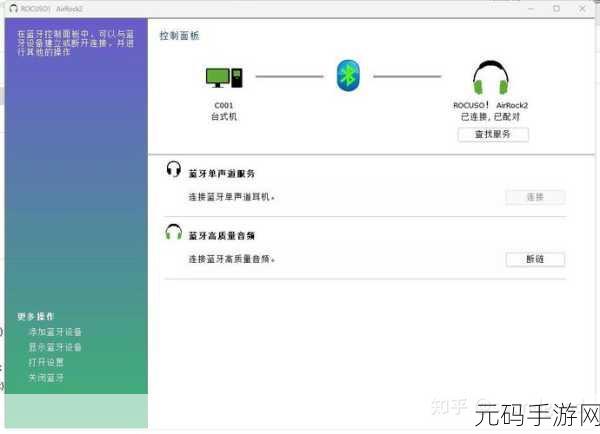Click the 控制面板 title text
The width and height of the screenshot is (600, 434).
click(x=179, y=36)
